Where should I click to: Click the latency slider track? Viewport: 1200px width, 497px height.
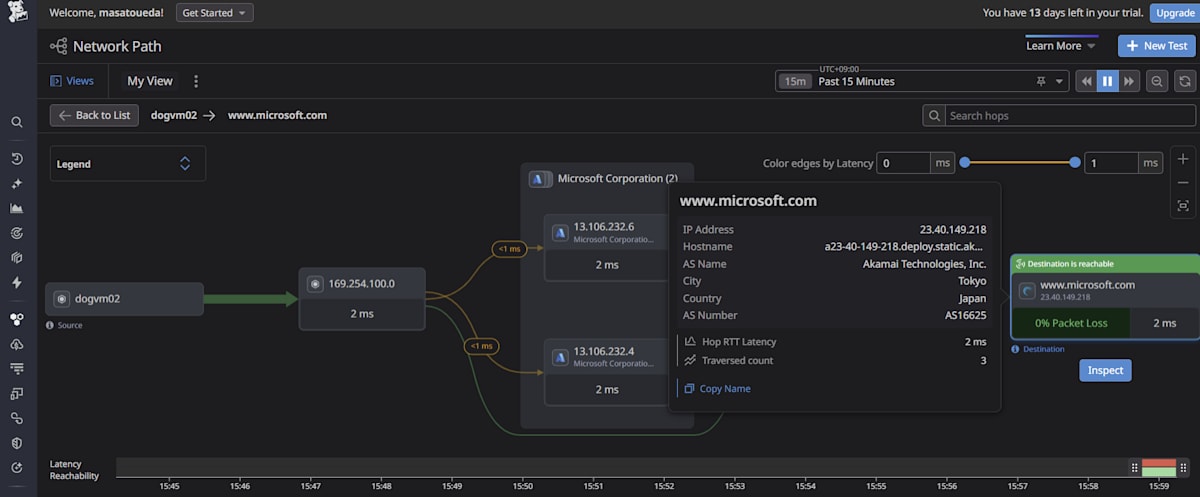pos(1020,162)
